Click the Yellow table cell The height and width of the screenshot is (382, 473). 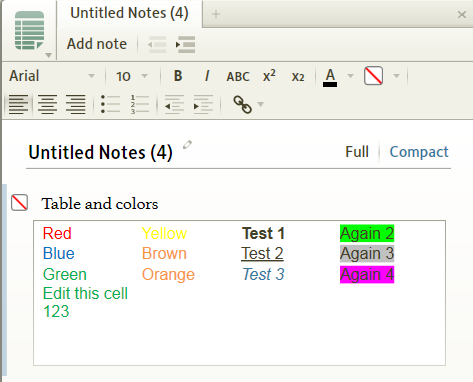[x=164, y=233]
